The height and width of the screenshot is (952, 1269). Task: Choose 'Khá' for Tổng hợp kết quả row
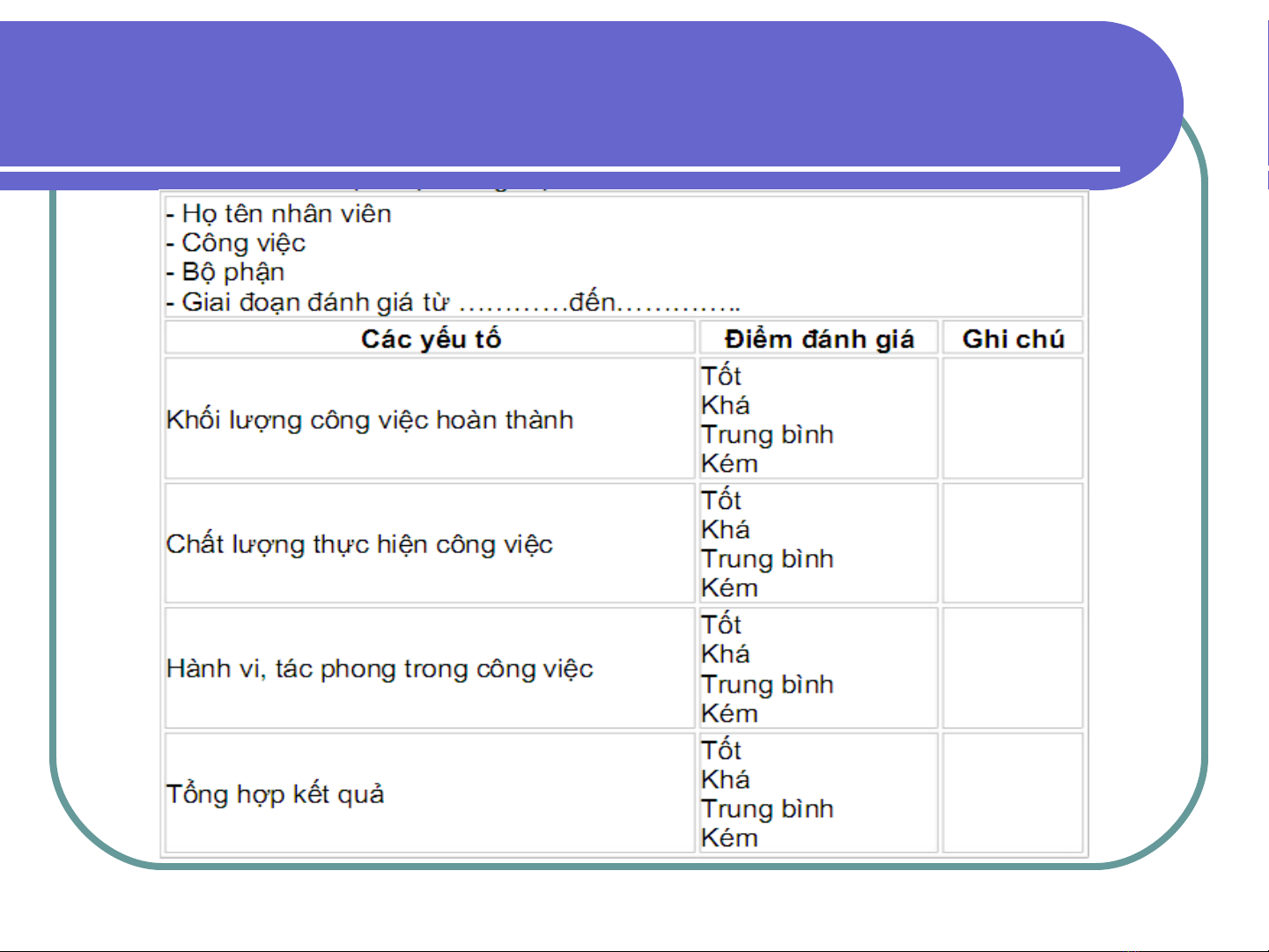click(x=726, y=779)
